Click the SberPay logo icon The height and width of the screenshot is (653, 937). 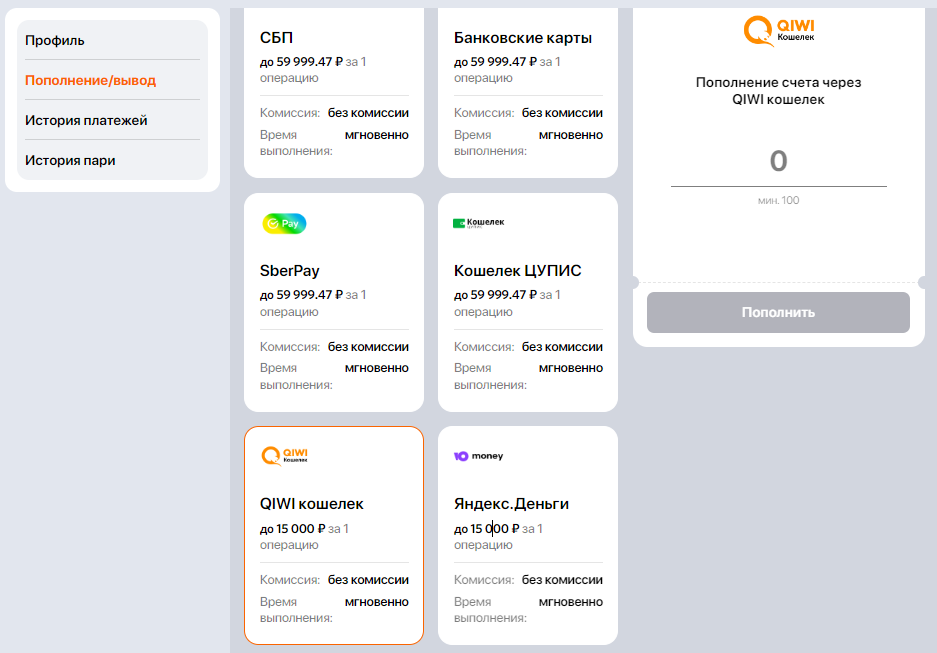[284, 223]
